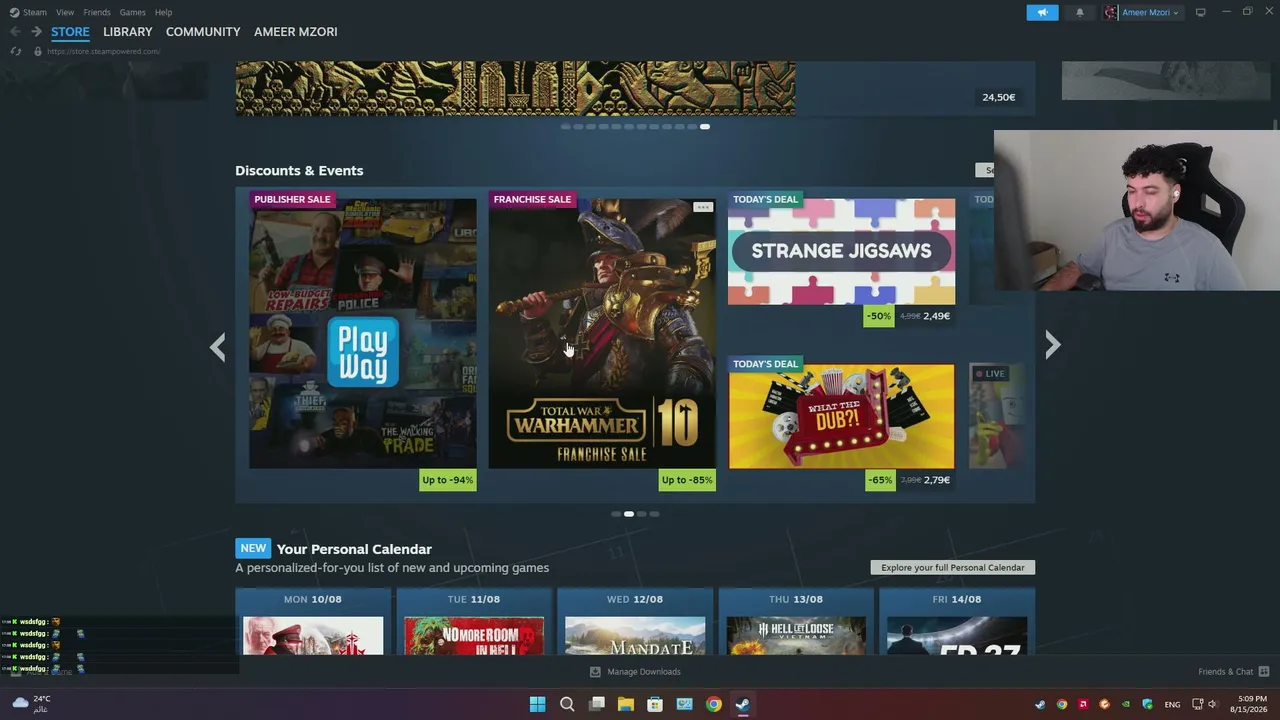Open Windows taskbar search
Viewport: 1280px width, 720px height.
[567, 704]
